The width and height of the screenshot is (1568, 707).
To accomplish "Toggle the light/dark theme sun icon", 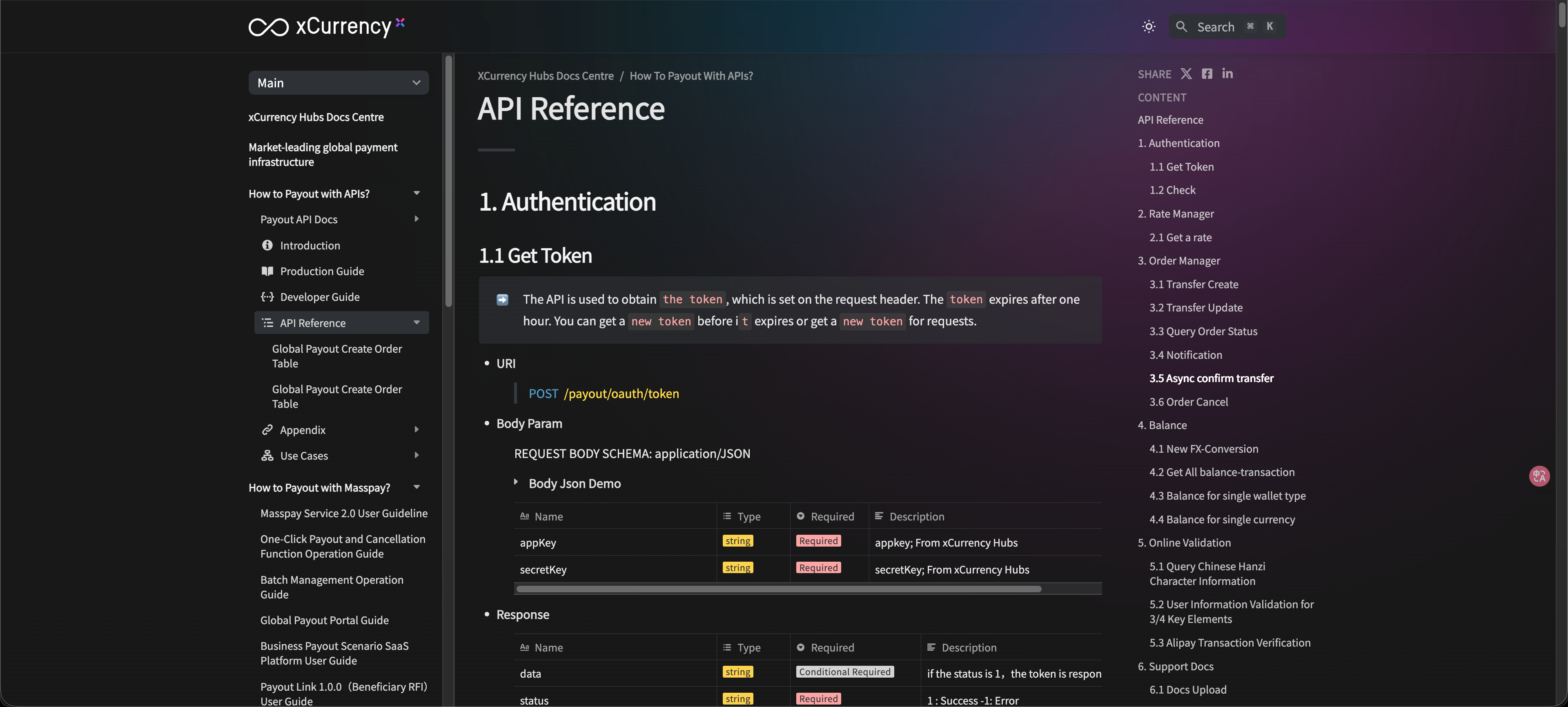I will (1148, 27).
